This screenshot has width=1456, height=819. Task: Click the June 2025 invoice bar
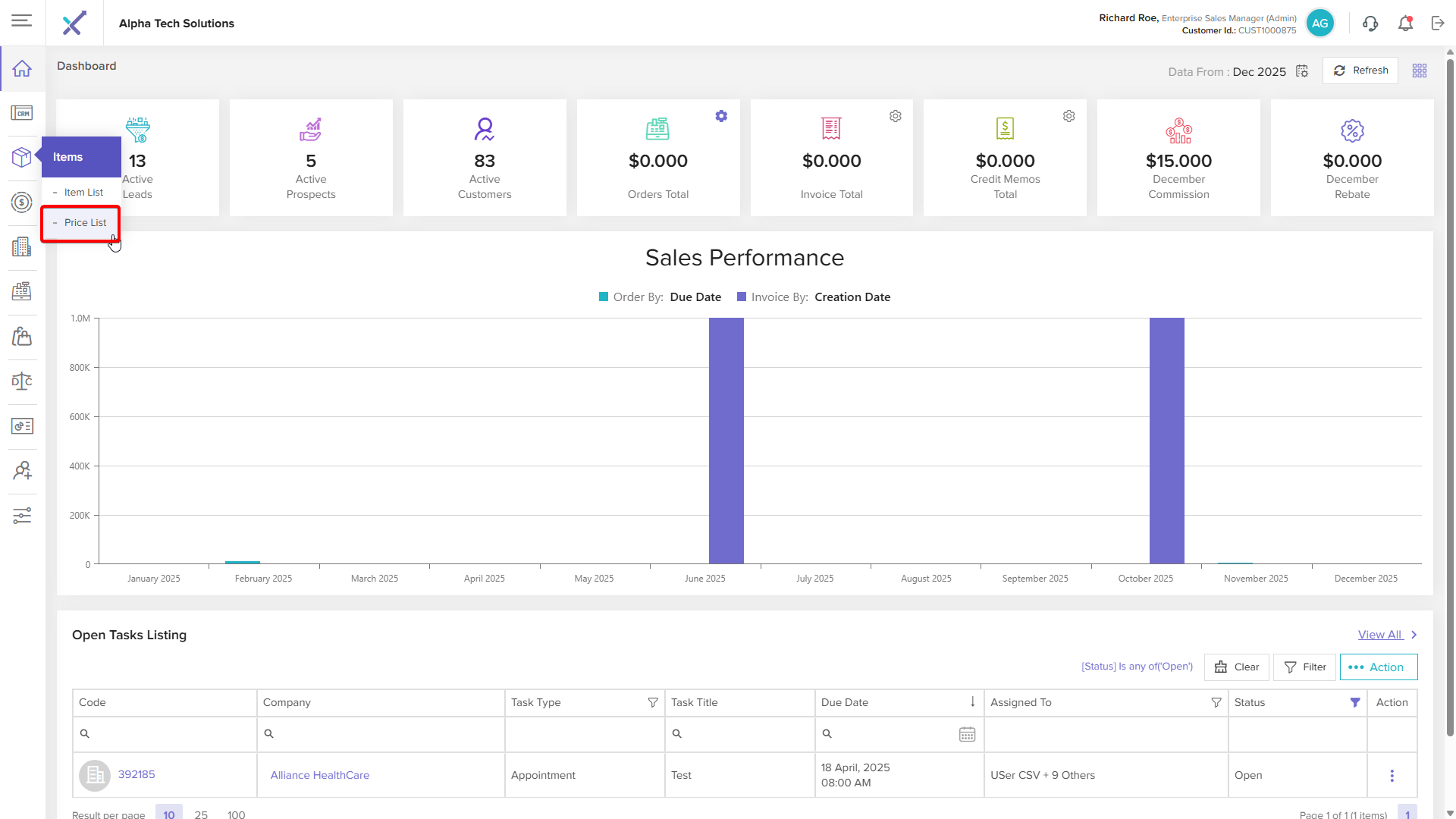coord(726,440)
